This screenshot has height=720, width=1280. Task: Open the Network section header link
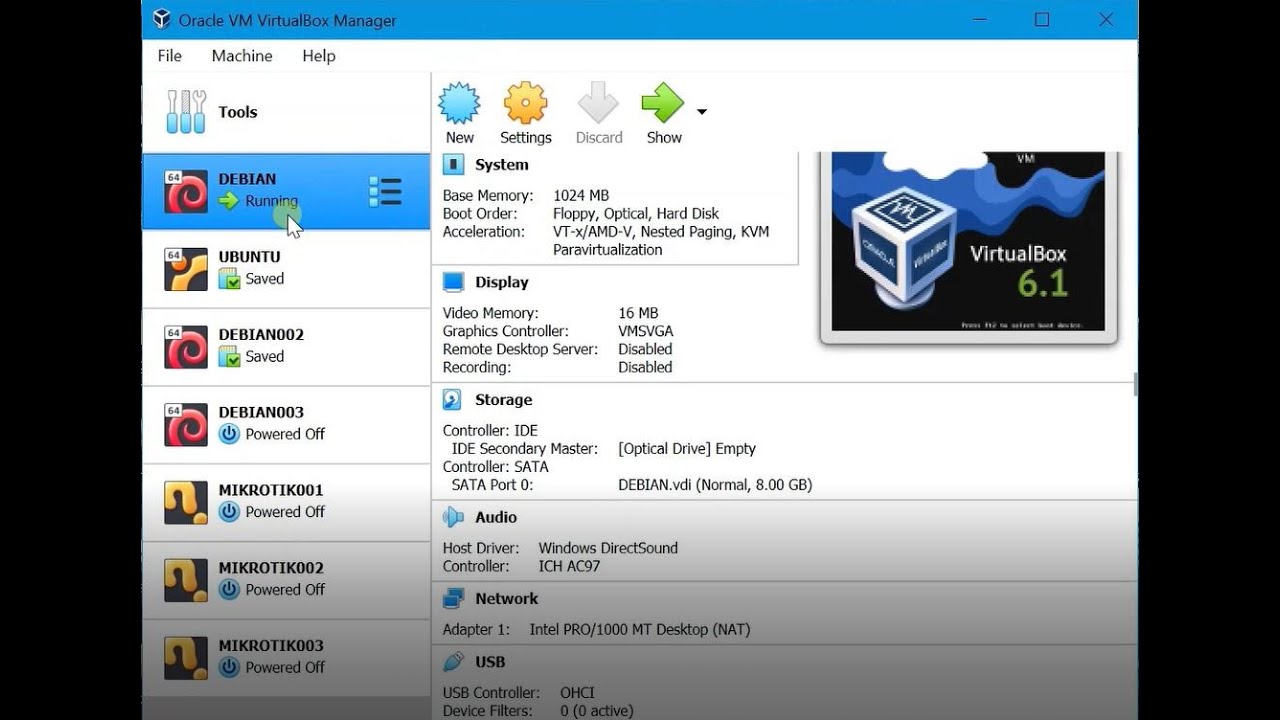point(507,599)
